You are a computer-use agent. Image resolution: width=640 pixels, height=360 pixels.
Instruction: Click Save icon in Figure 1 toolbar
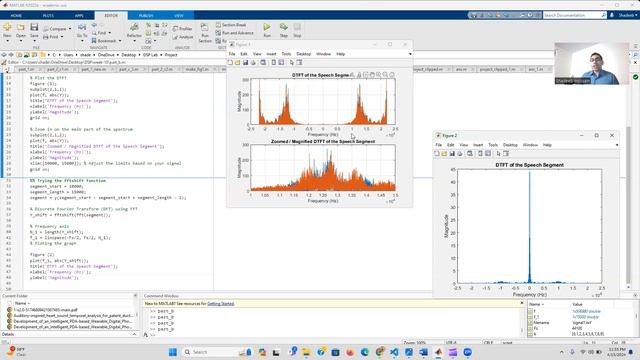(245, 62)
